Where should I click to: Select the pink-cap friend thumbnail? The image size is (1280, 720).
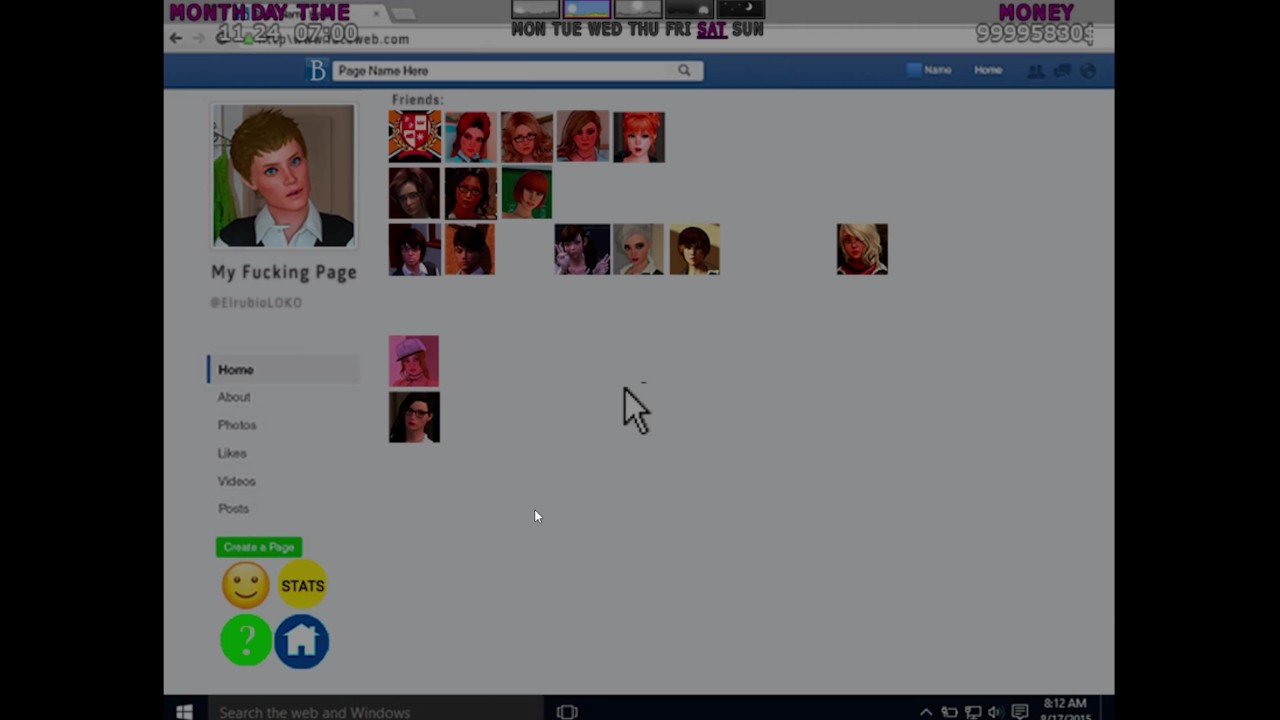[414, 361]
